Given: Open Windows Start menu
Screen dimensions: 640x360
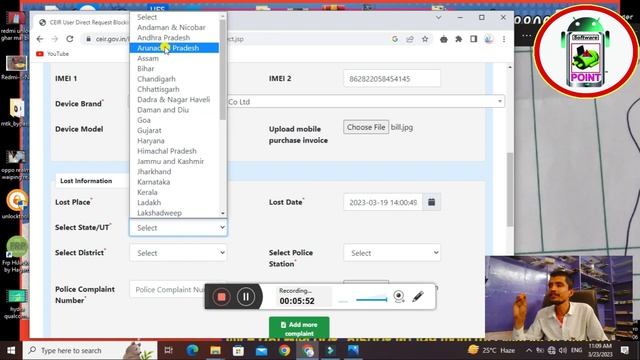Looking at the screenshot, I should point(11,350).
